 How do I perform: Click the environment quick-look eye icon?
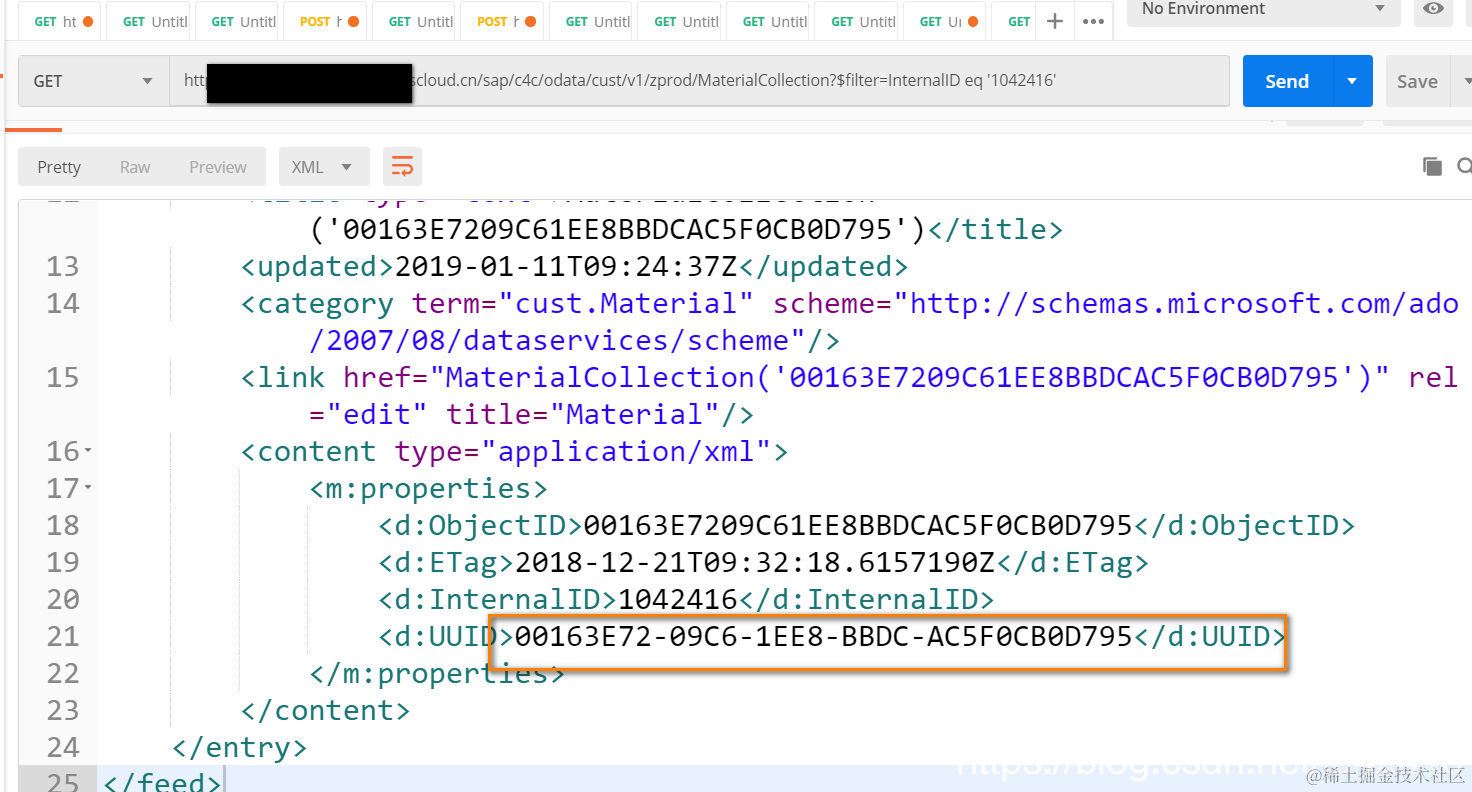point(1434,9)
